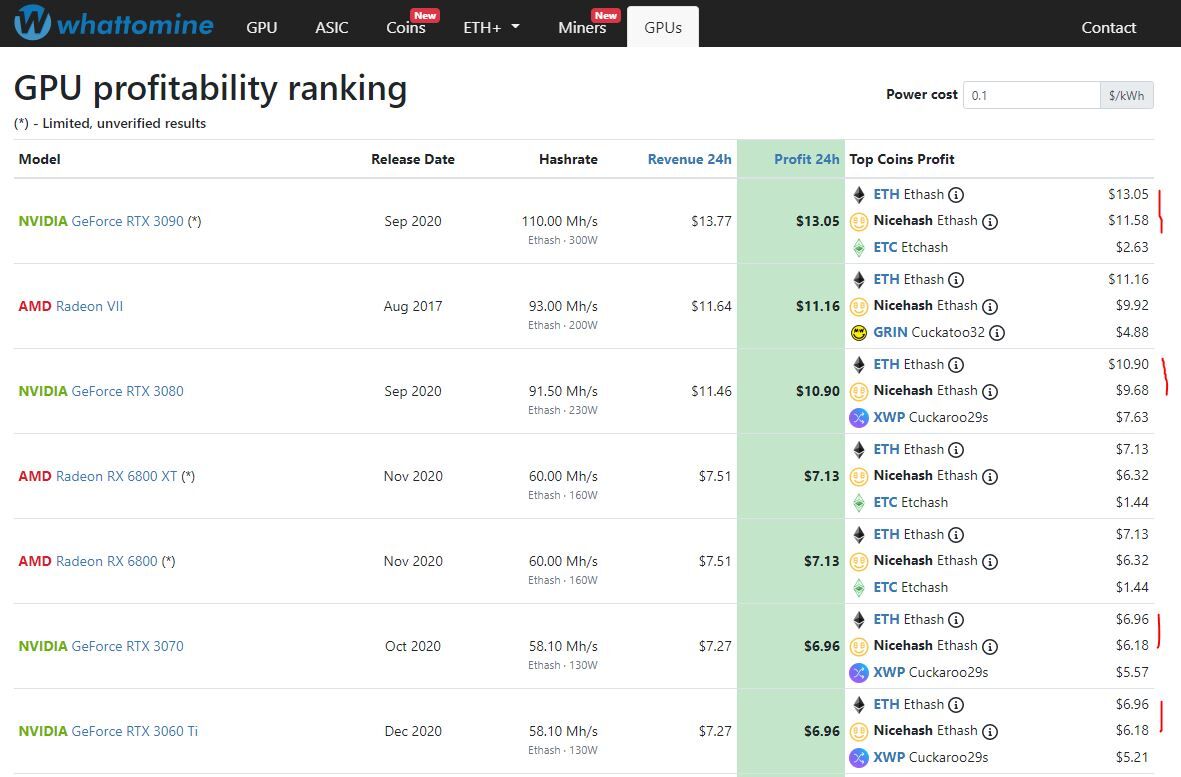Screen dimensions: 1181x777
Task: Select the $4.88 GRIN profit value
Action: coord(1132,332)
